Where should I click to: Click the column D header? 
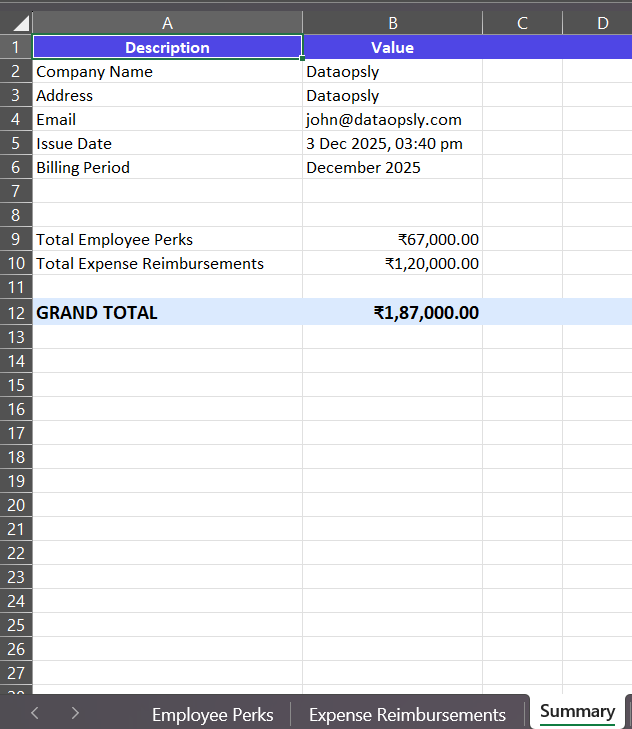602,23
